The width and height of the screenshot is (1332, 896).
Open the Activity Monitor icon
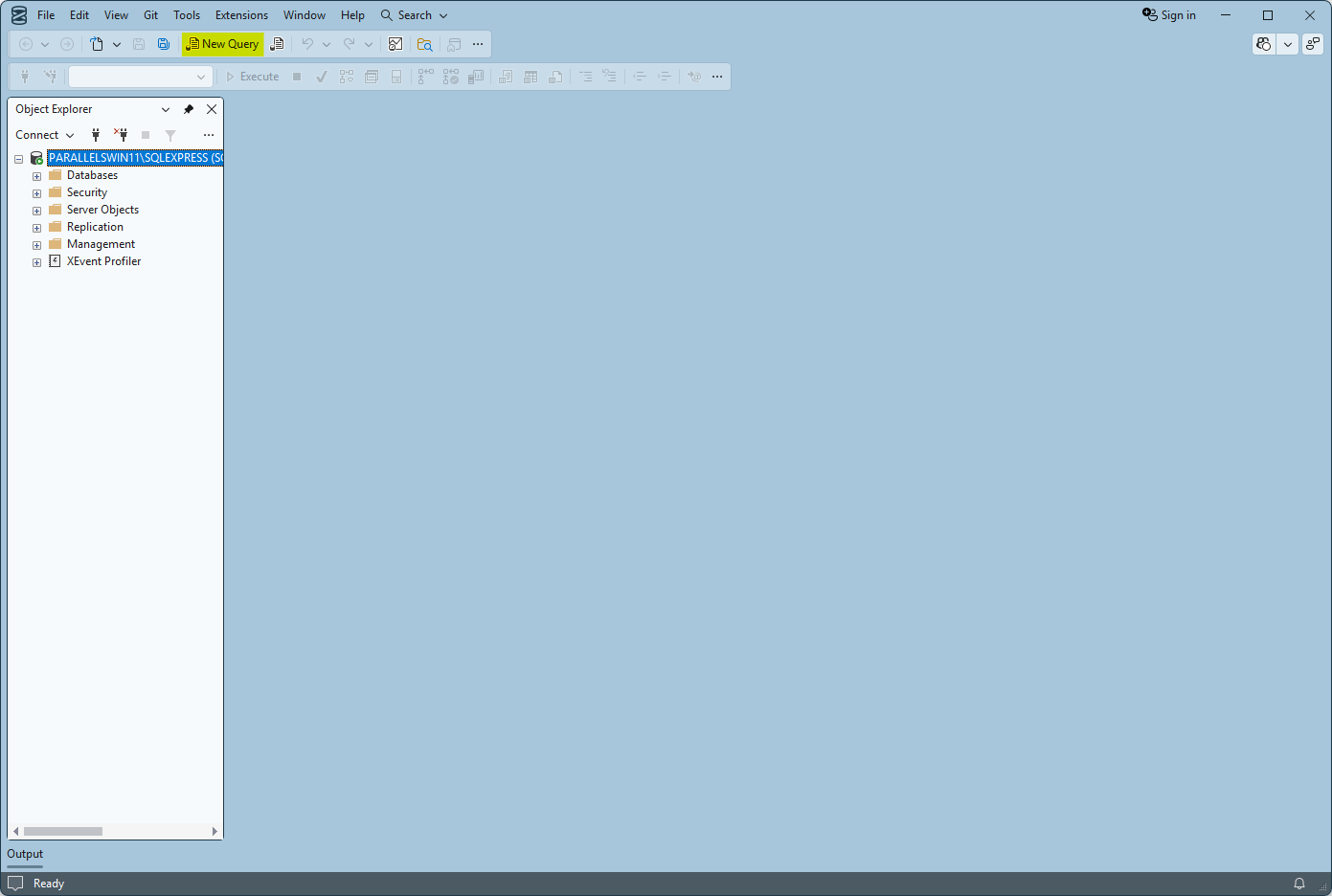pos(395,44)
